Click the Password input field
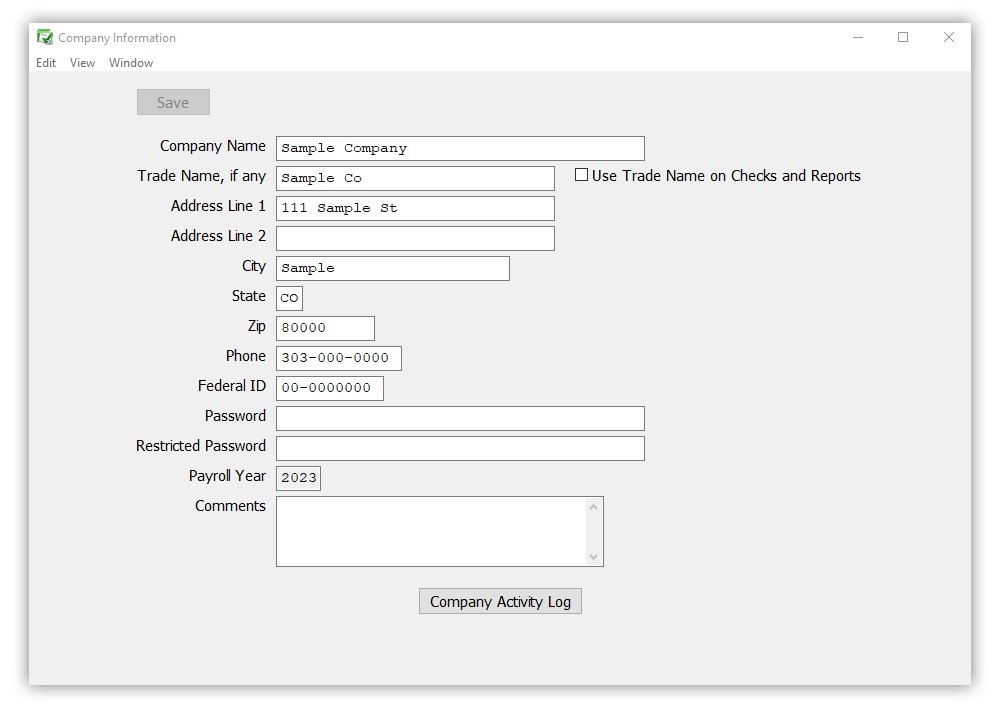The height and width of the screenshot is (706, 1000). point(459,418)
